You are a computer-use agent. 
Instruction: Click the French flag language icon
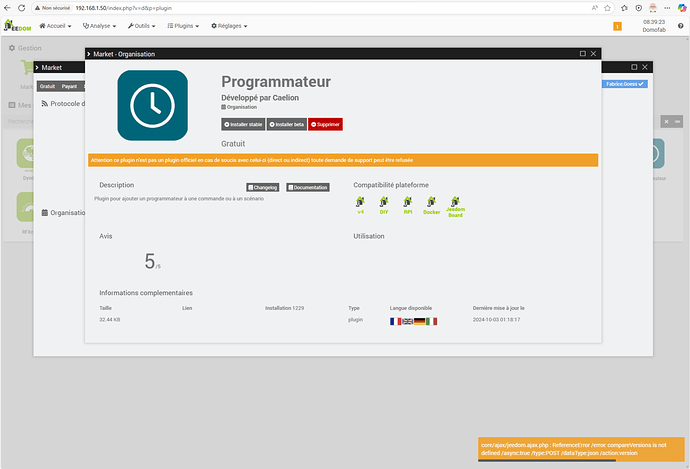click(395, 321)
